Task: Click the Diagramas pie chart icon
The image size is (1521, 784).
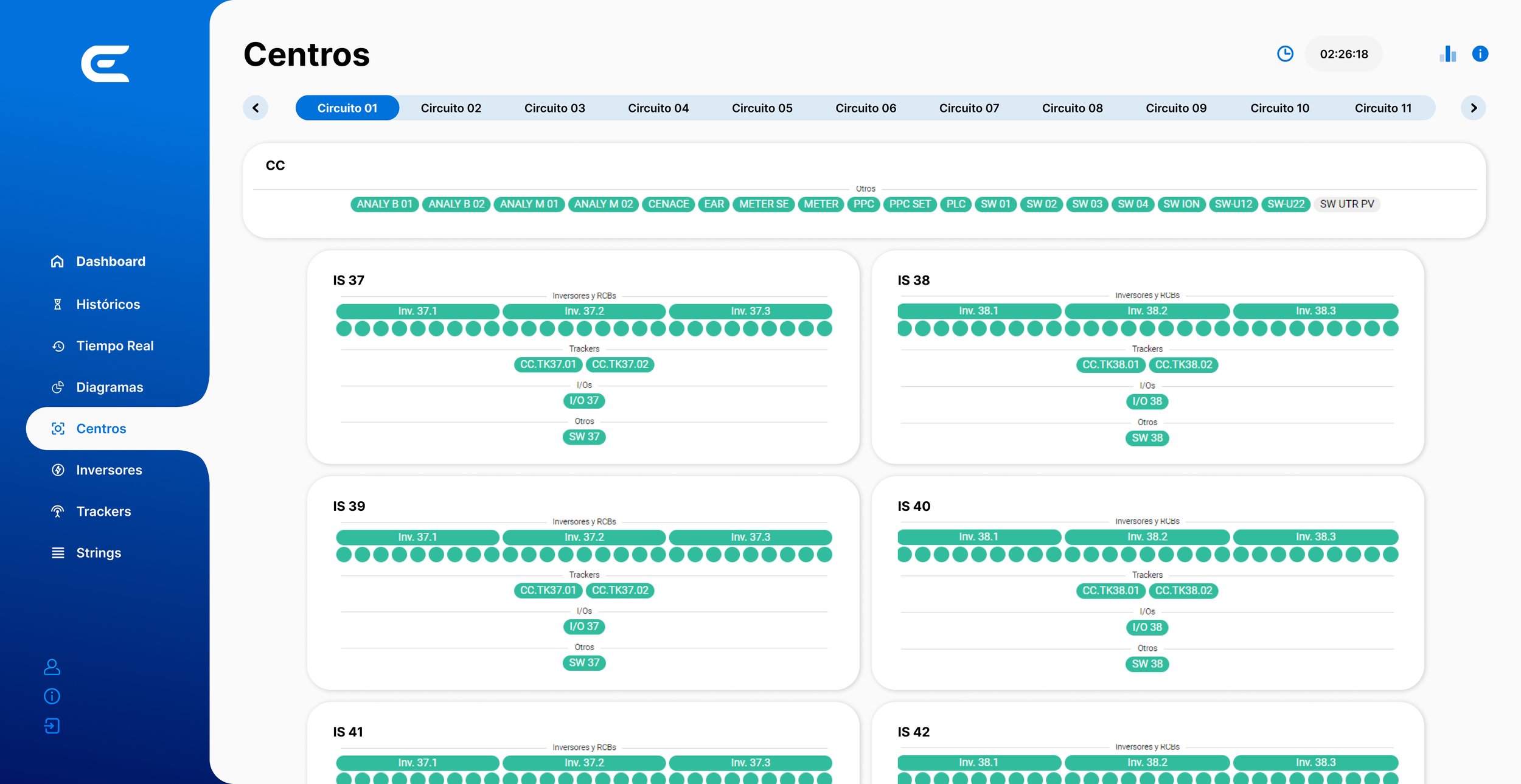Action: (58, 387)
